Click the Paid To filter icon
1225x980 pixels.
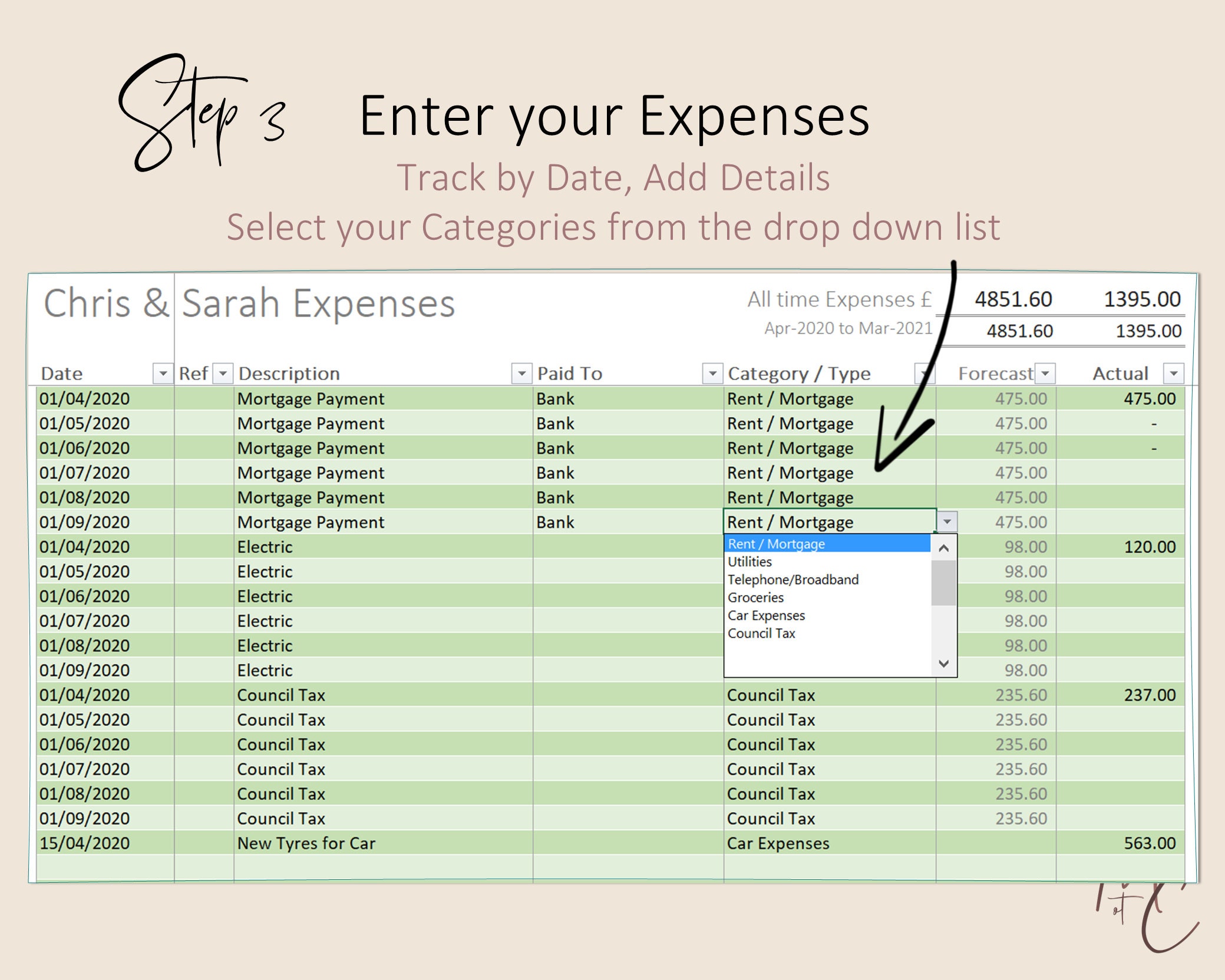pos(712,372)
